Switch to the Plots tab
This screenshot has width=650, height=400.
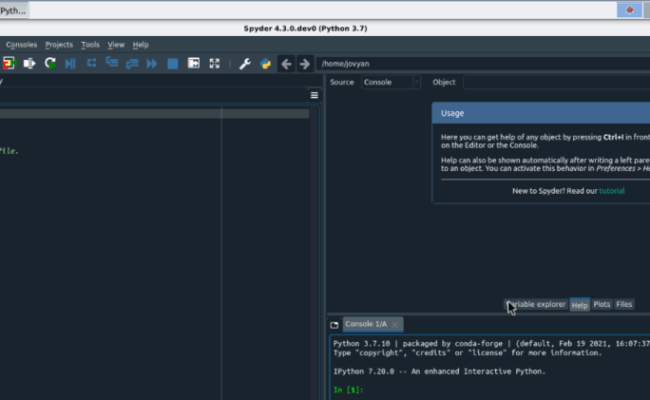pyautogui.click(x=601, y=304)
